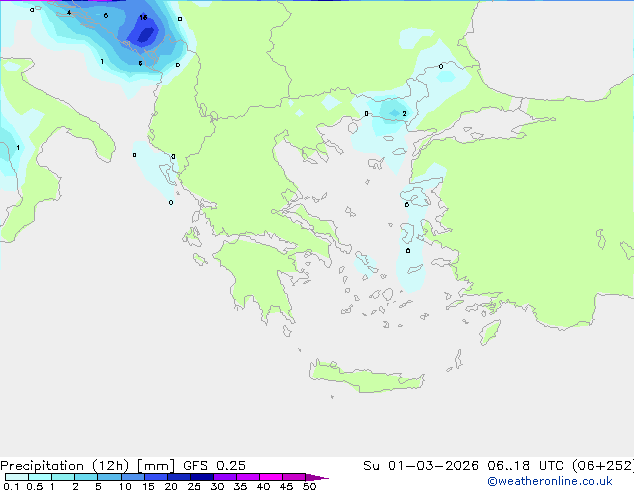
Task: Click the 'Su 01-03-2026' date text
Action: click(x=421, y=466)
